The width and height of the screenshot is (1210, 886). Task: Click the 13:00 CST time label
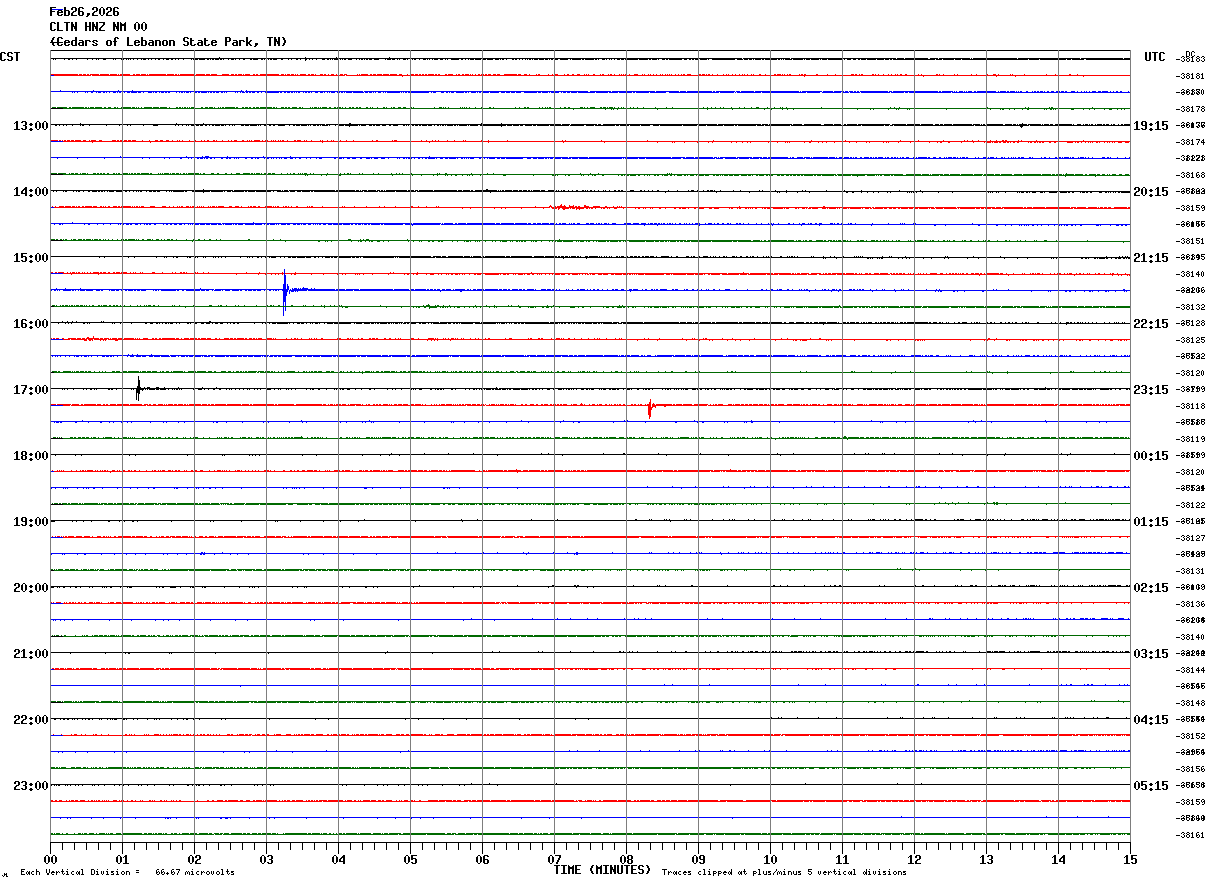30,126
